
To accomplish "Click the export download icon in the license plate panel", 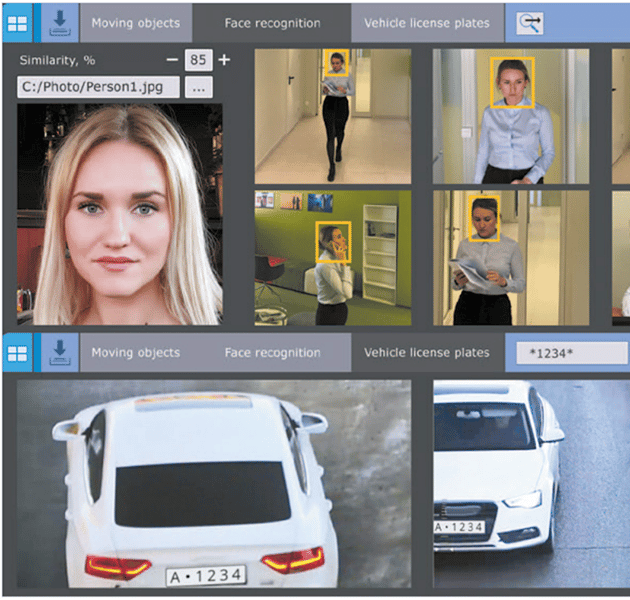I will click(57, 352).
